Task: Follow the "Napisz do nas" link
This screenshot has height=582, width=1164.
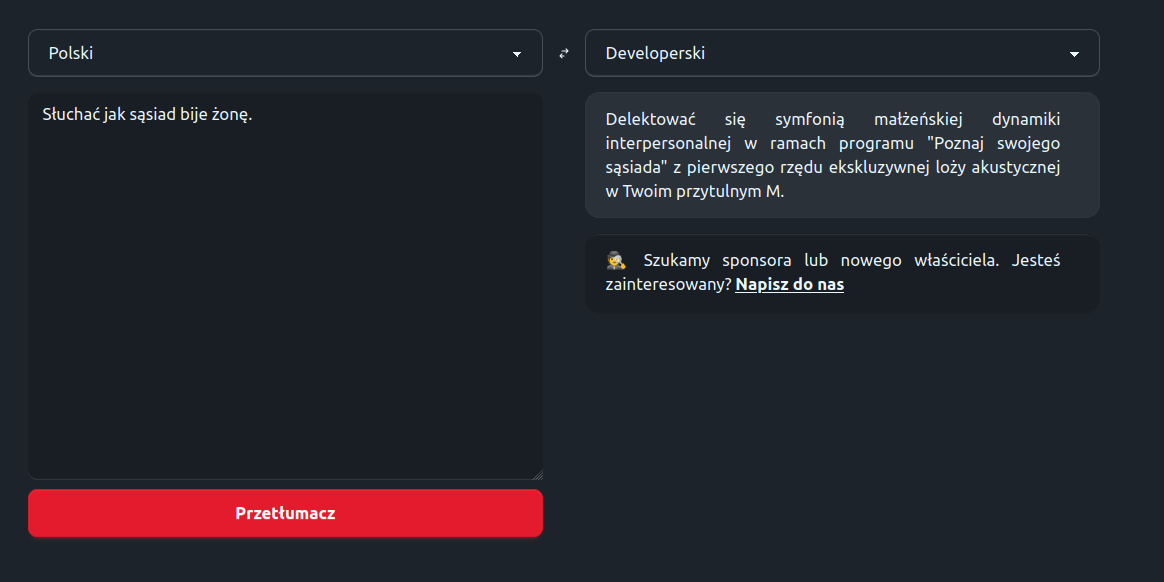Action: (x=789, y=285)
